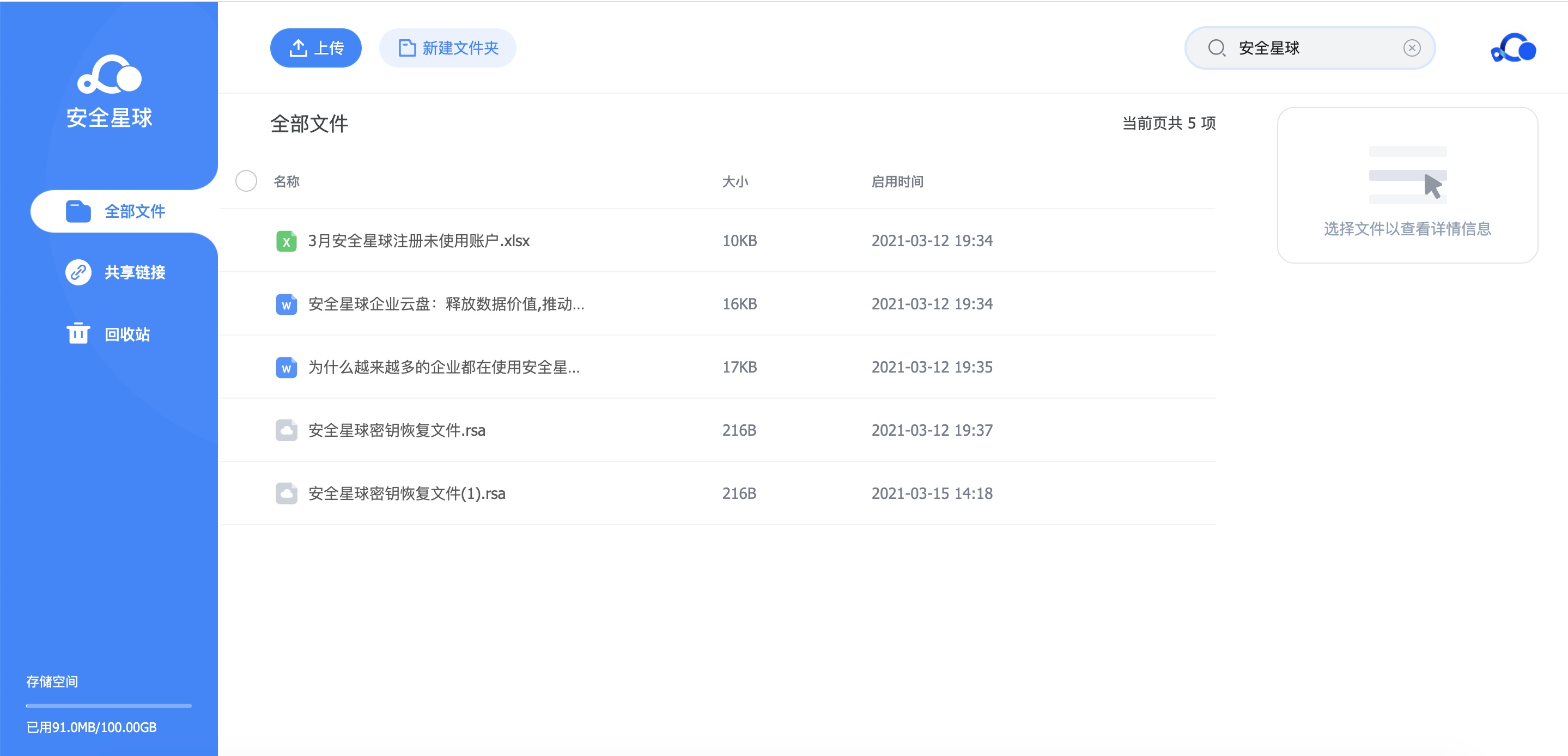
Task: Select file 安全星球企业云盘：释放数据价值
Action: pyautogui.click(x=717, y=304)
